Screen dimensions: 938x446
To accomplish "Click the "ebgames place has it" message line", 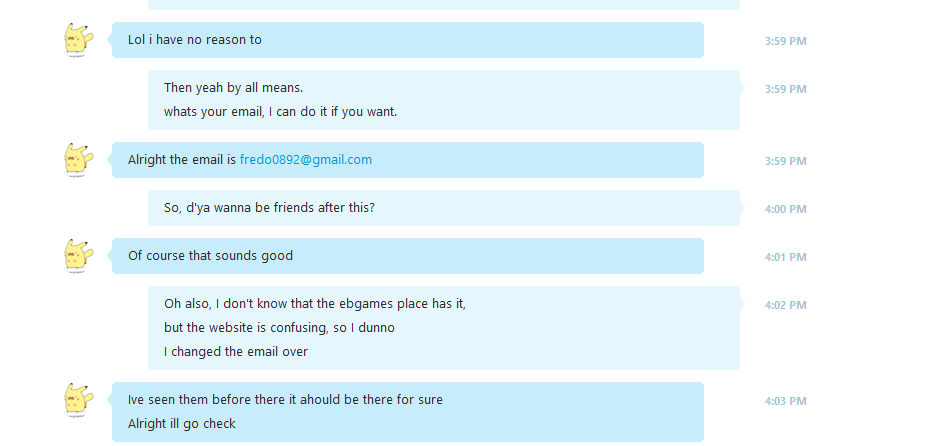I will coord(315,304).
